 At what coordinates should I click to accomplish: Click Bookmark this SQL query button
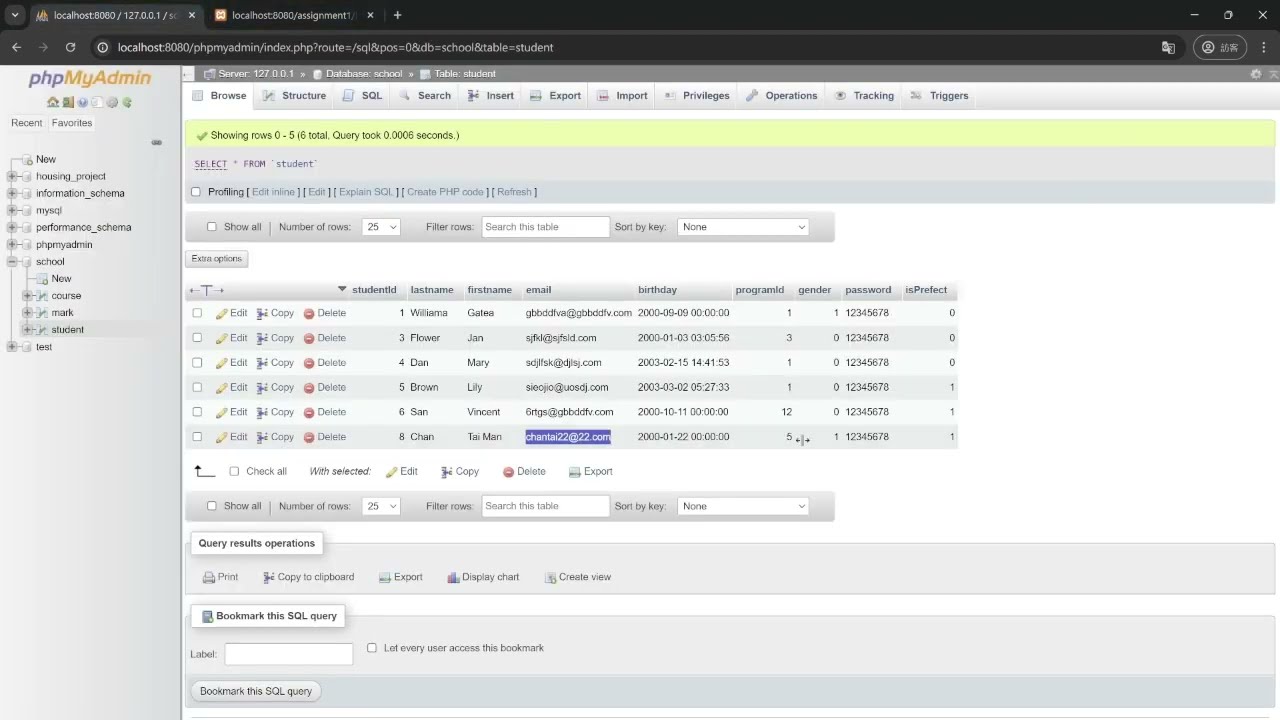coord(256,691)
